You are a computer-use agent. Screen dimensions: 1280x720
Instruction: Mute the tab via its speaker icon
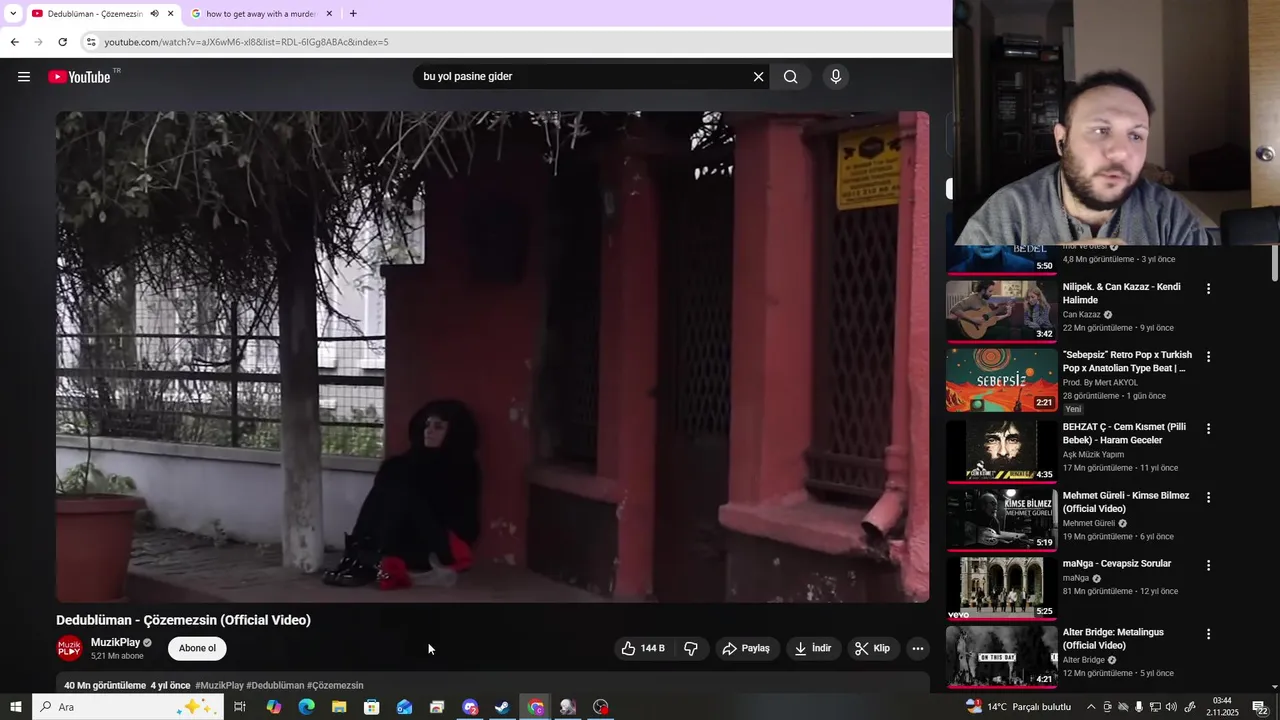pos(154,14)
